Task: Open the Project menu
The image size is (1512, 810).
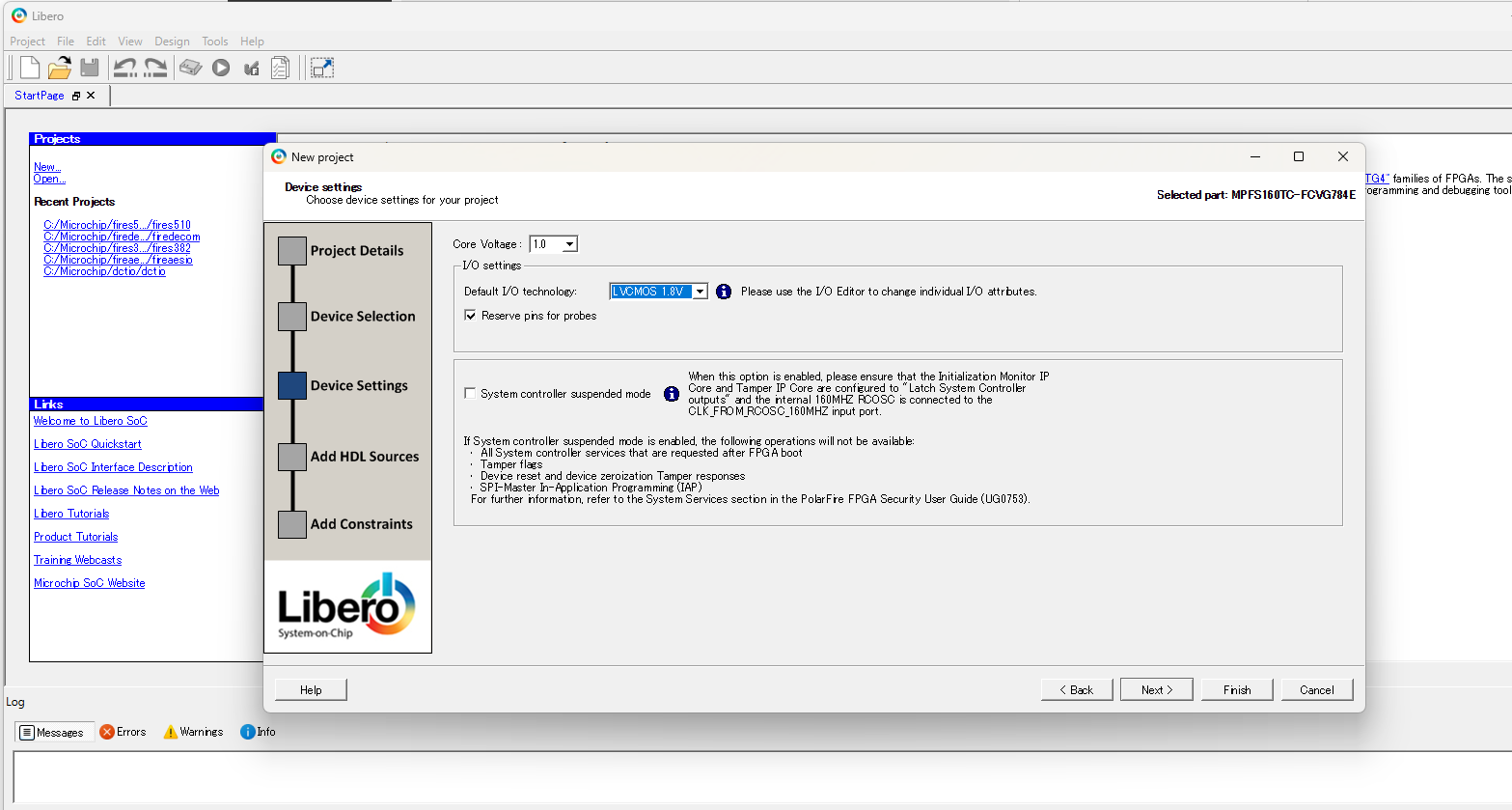Action: [x=27, y=42]
